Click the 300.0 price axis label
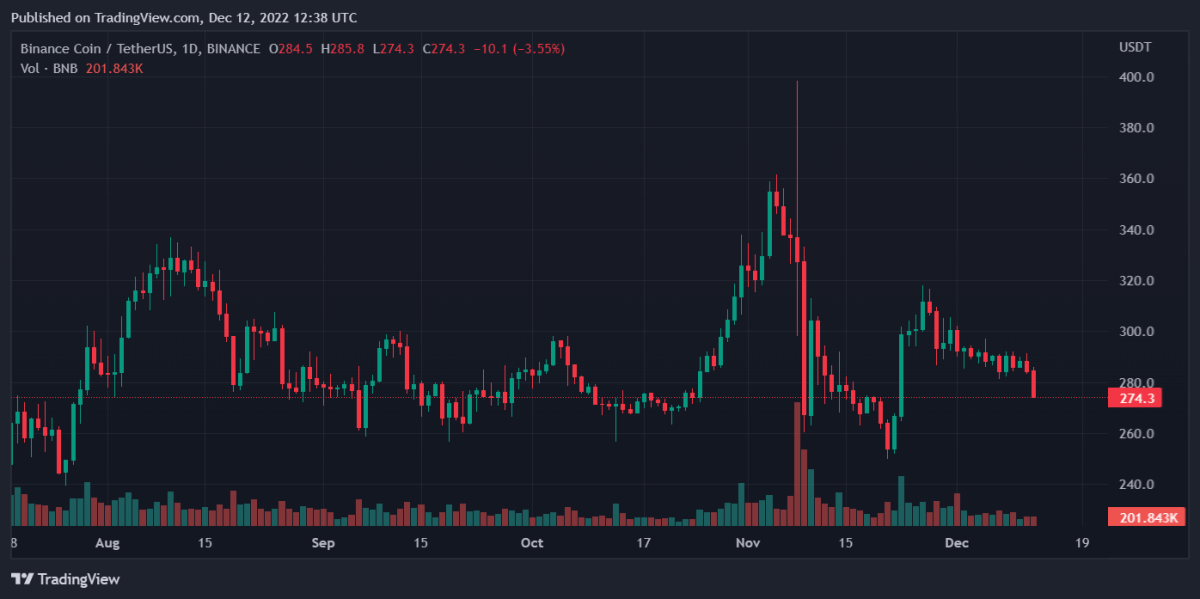Screen dimensions: 1200x599 click(1136, 332)
